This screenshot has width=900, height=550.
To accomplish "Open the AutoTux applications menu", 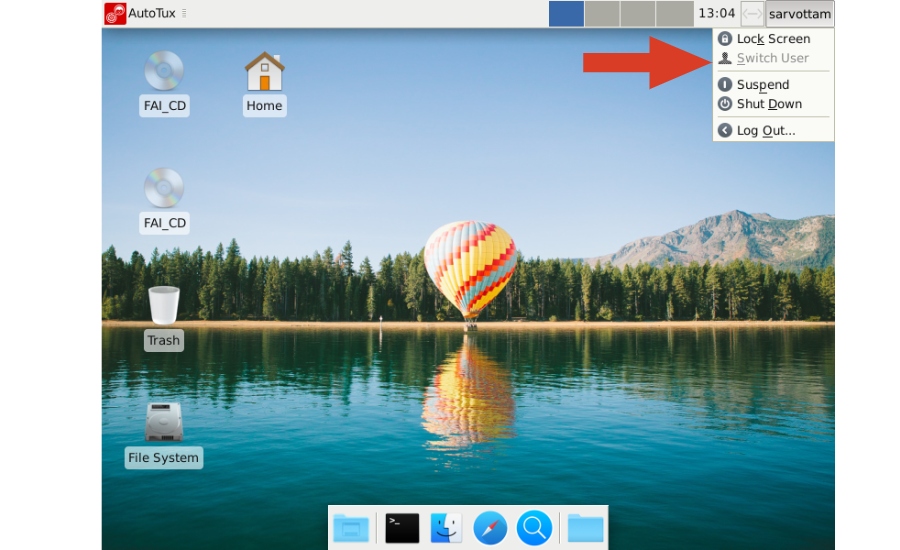I will 140,13.
